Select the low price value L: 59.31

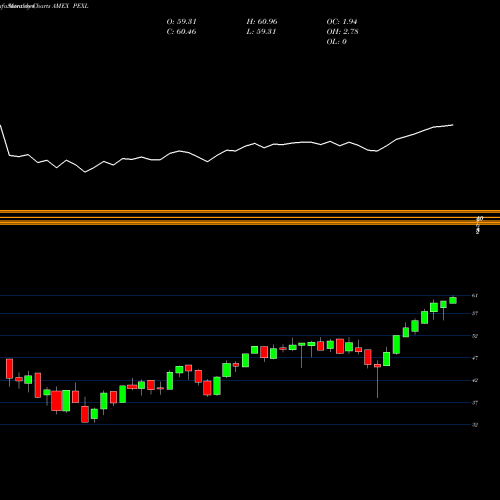(261, 32)
